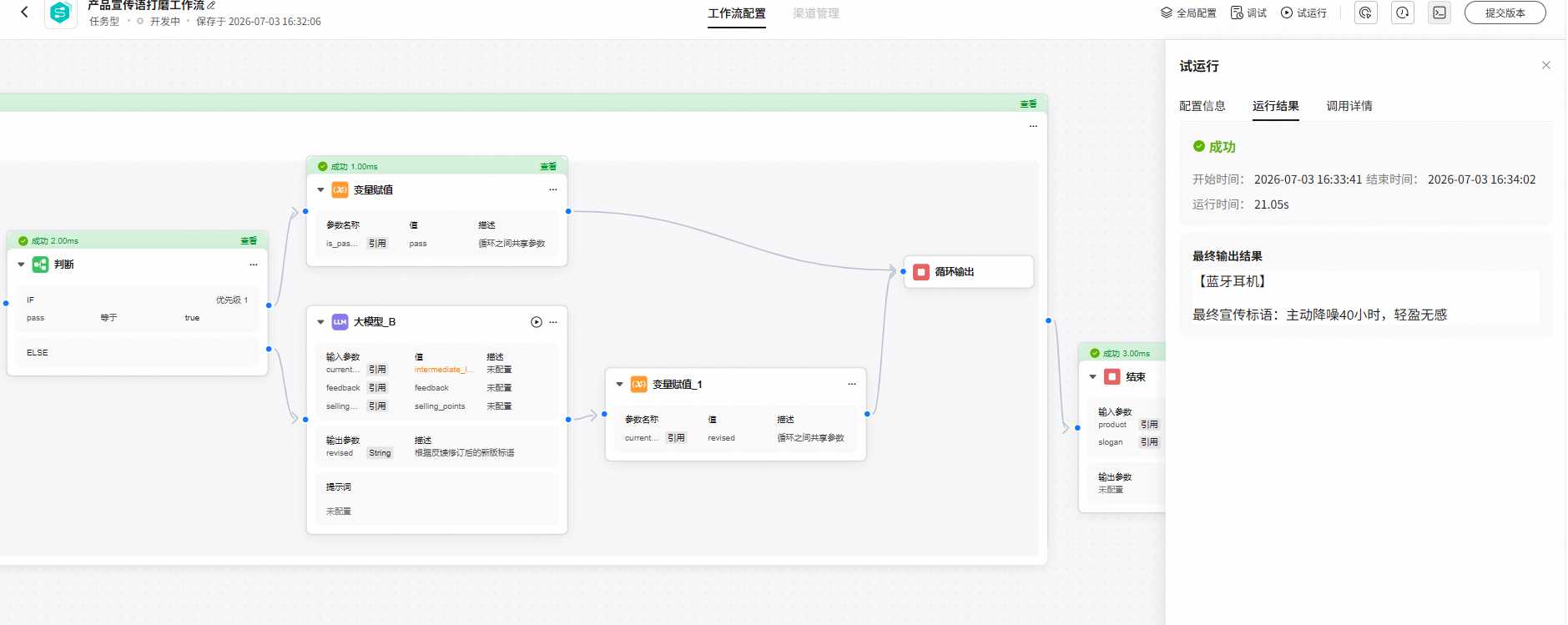Collapse the 变量赋值_1 node
The width and height of the screenshot is (1568, 625).
(x=619, y=385)
